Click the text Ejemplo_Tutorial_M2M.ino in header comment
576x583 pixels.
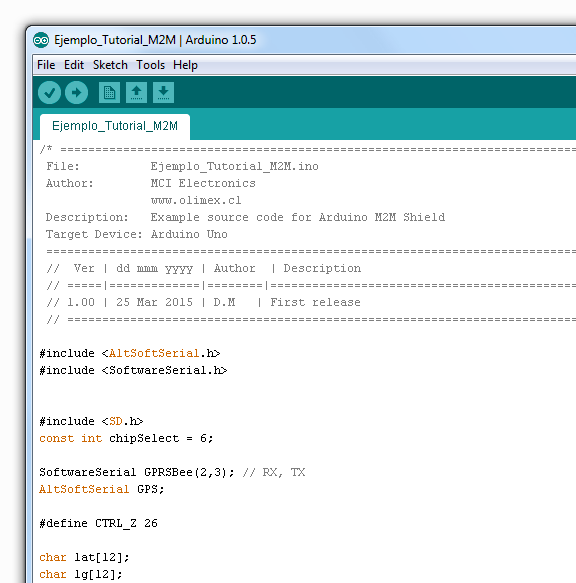234,167
